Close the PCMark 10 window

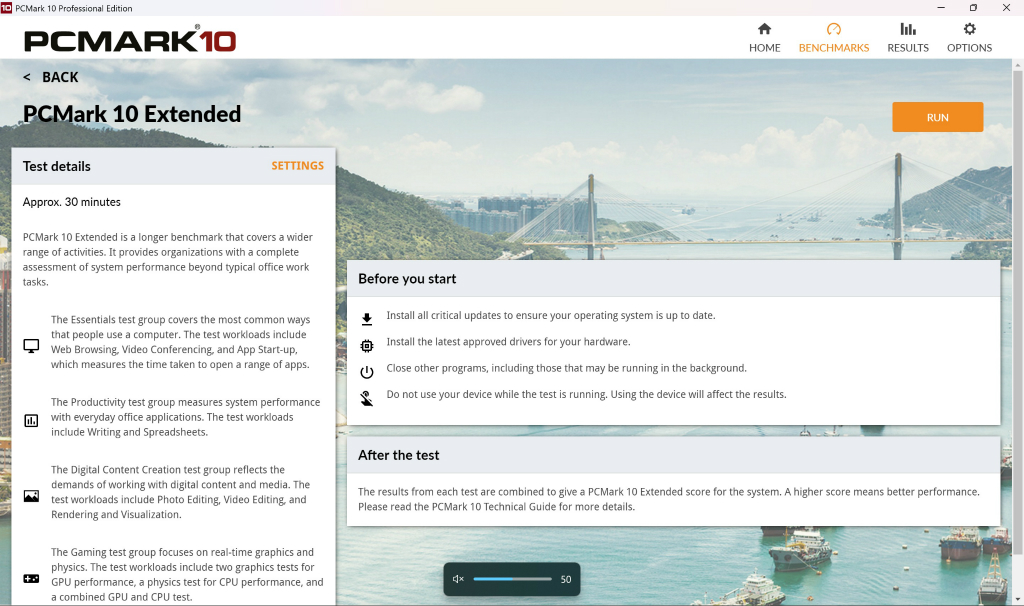coord(1006,8)
